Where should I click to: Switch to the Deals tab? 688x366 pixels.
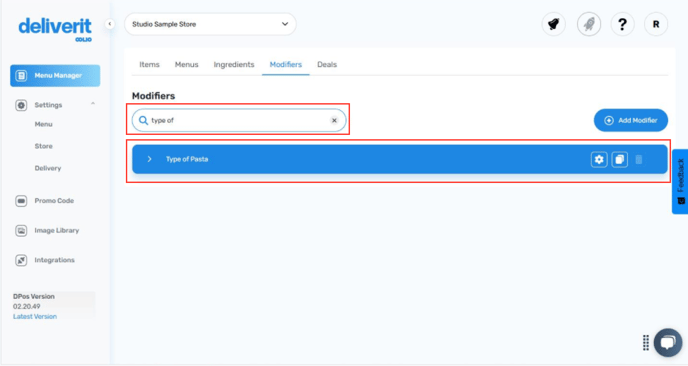click(x=327, y=65)
